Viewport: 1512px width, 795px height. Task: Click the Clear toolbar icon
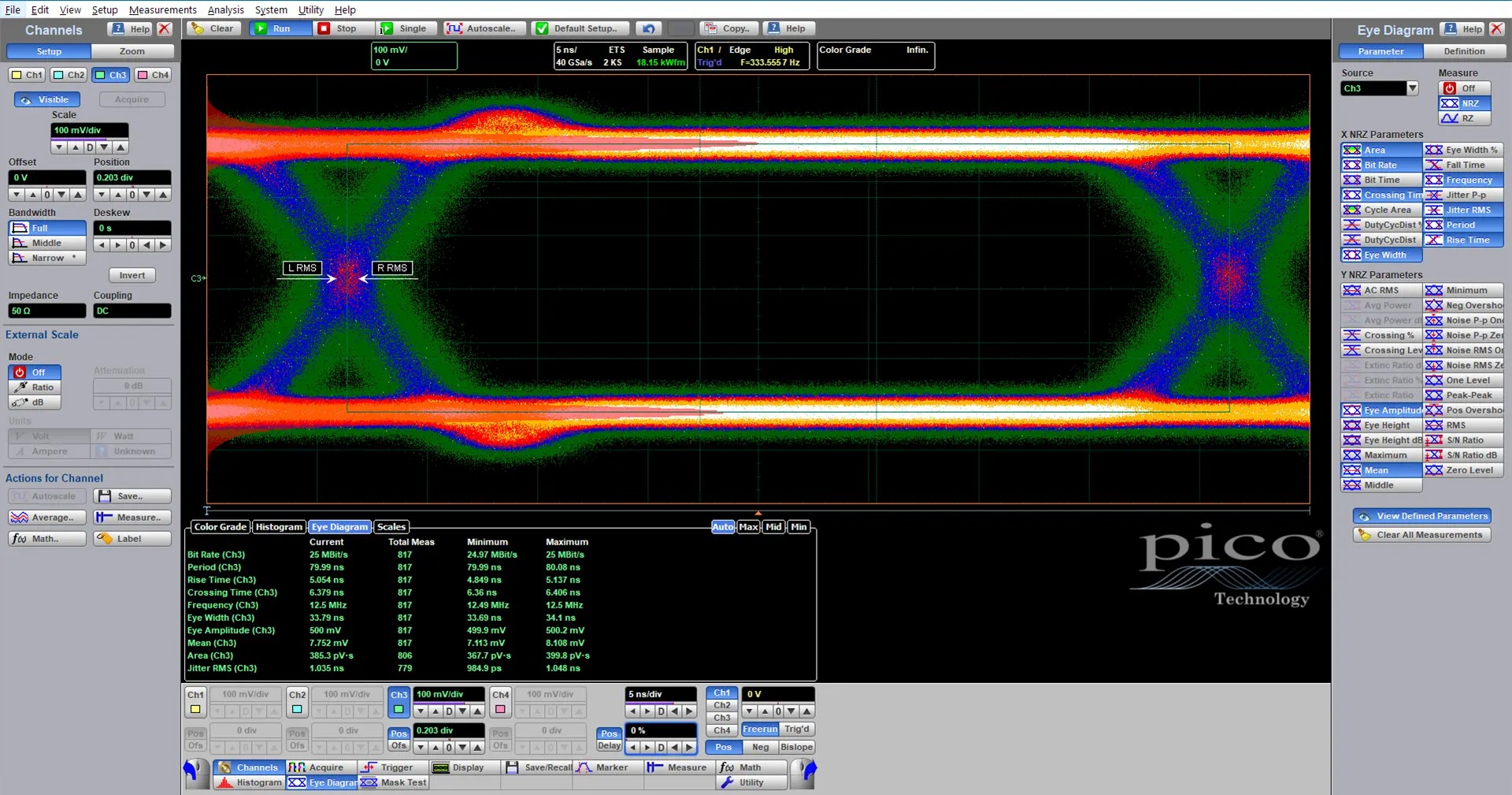[x=199, y=28]
